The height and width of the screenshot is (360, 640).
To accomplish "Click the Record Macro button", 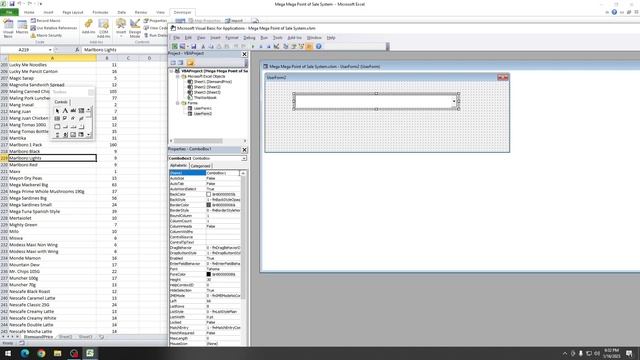I will coord(46,20).
